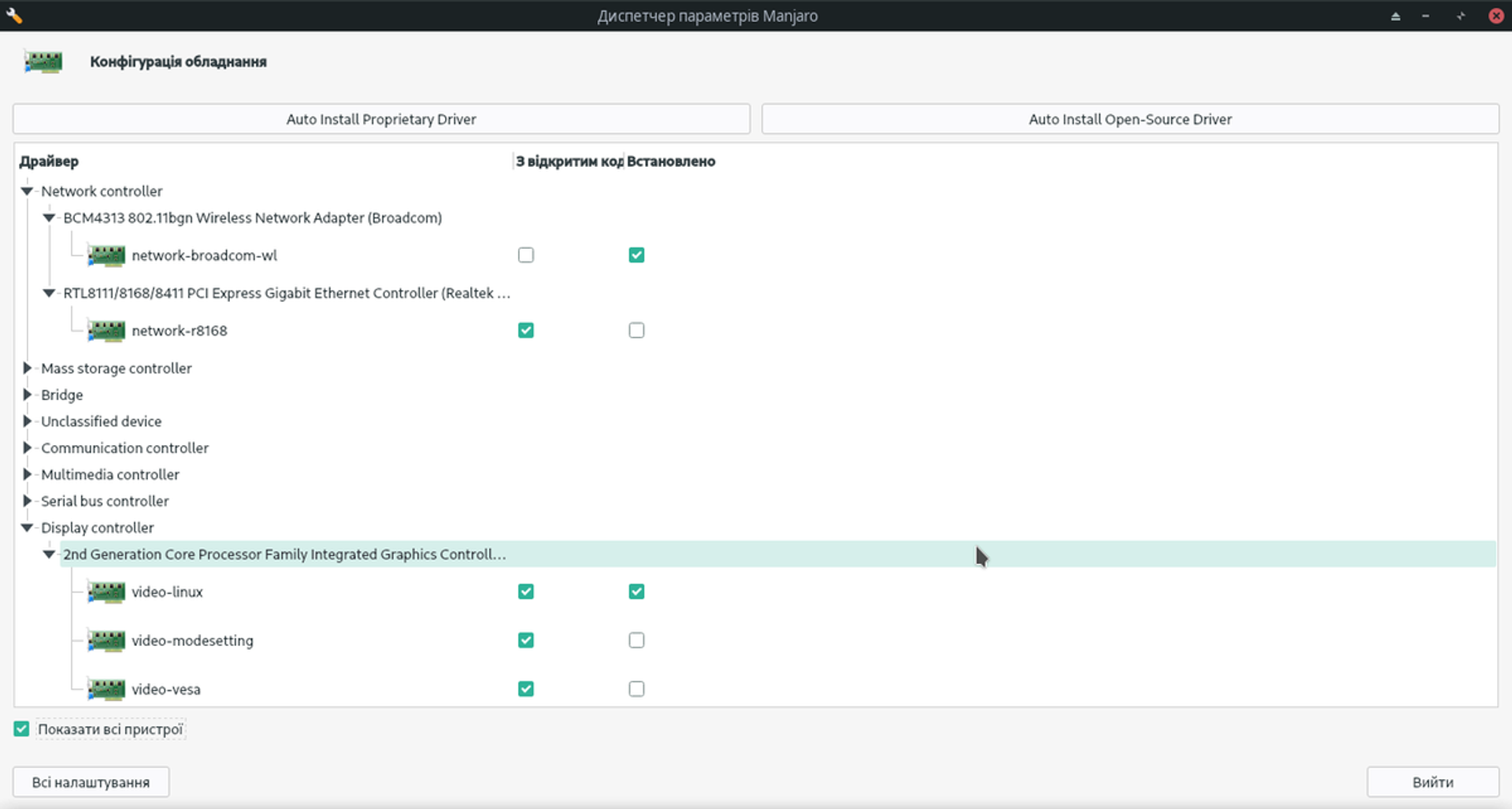Image resolution: width=1512 pixels, height=809 pixels.
Task: Uncheck 'Показати всі пристрої' checkbox
Action: pos(21,729)
